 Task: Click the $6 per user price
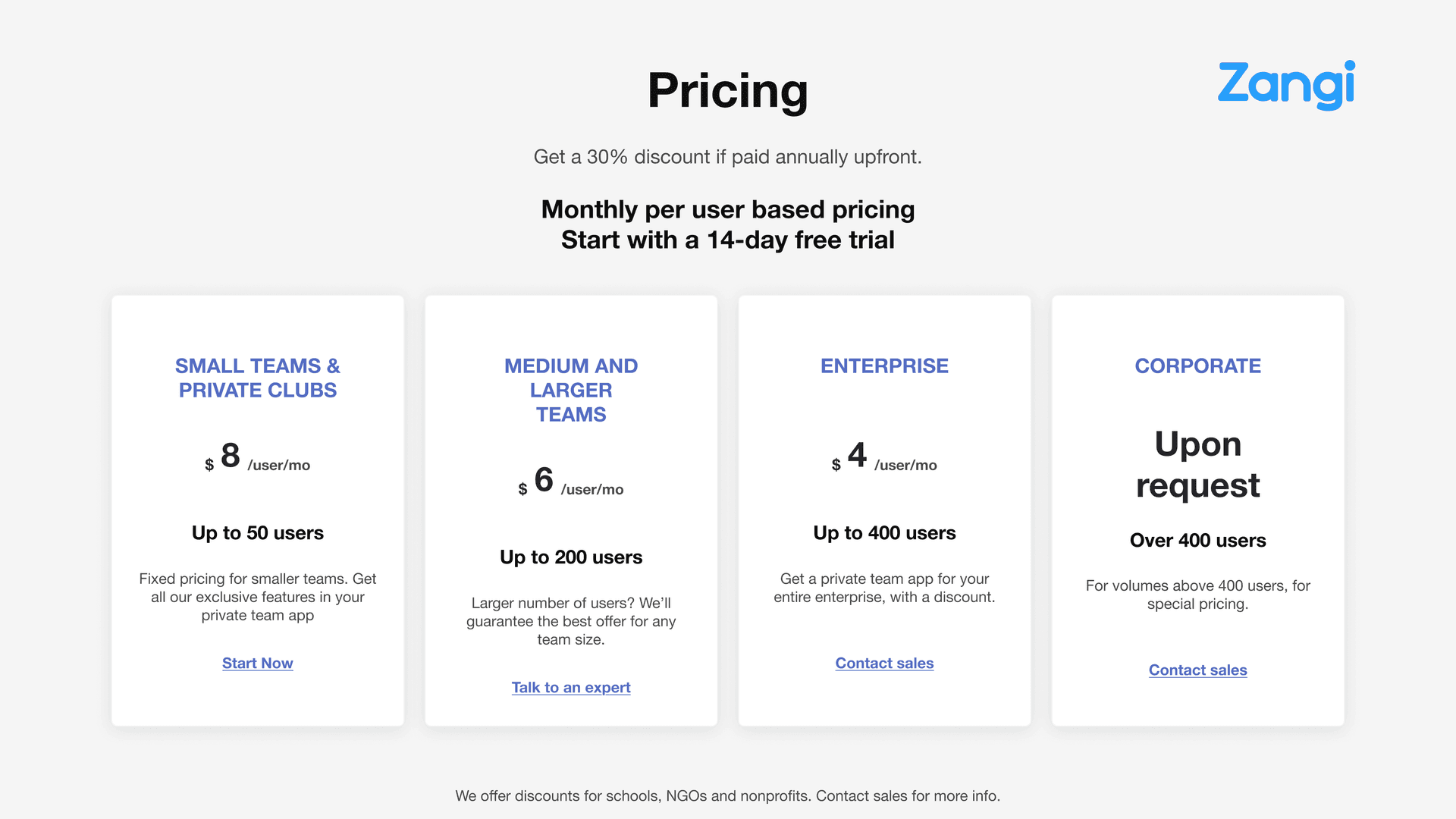pyautogui.click(x=571, y=481)
